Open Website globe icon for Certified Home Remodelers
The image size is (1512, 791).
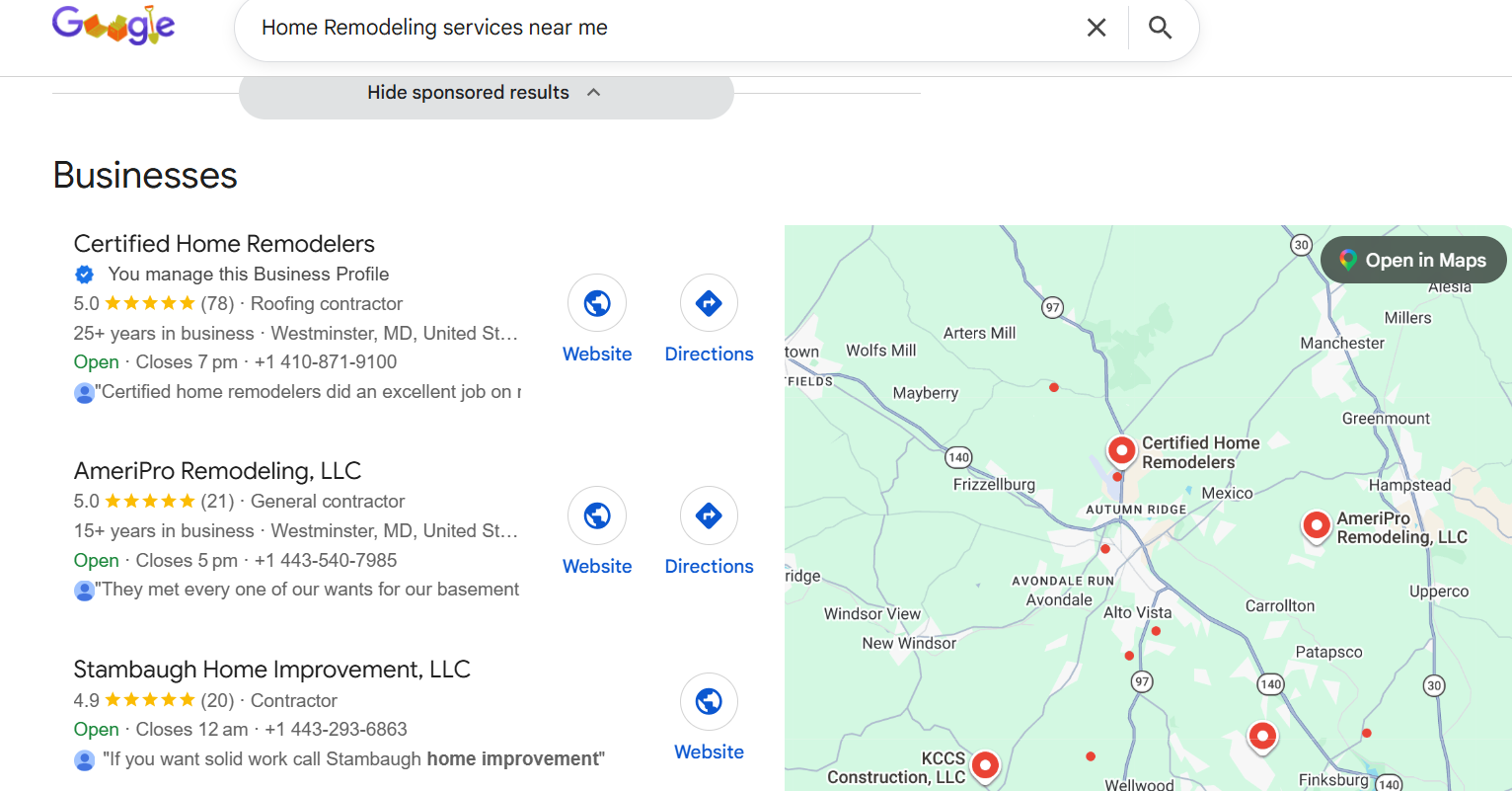coord(597,303)
